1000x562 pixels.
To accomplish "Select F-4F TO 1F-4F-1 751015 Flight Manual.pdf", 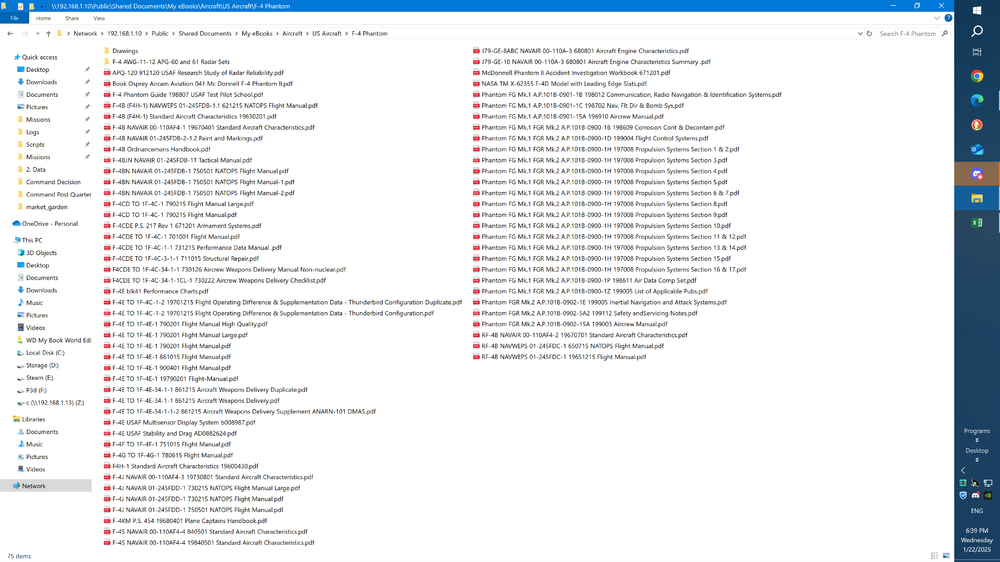I will [168, 445].
